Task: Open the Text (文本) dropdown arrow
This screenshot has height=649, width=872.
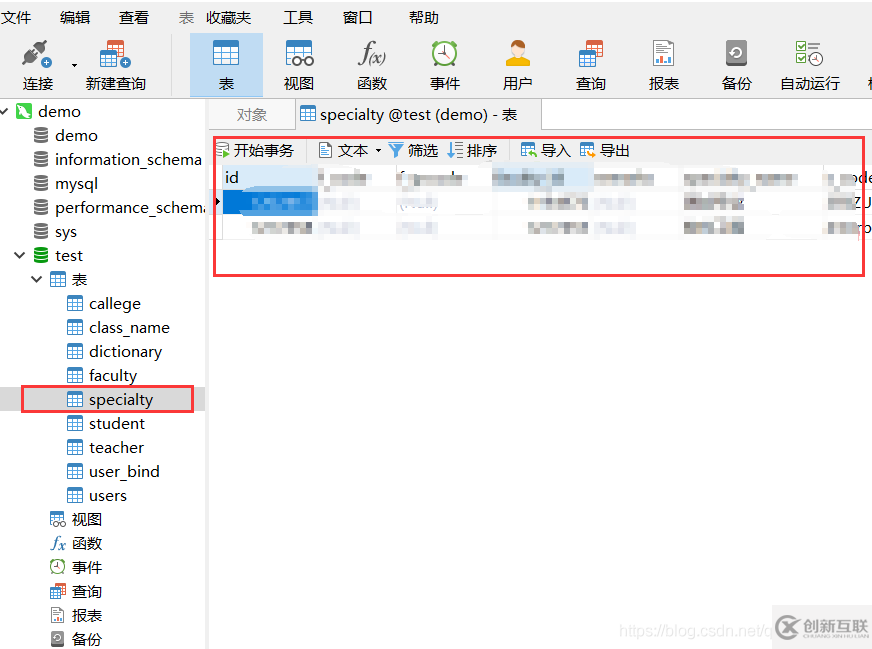Action: 378,150
